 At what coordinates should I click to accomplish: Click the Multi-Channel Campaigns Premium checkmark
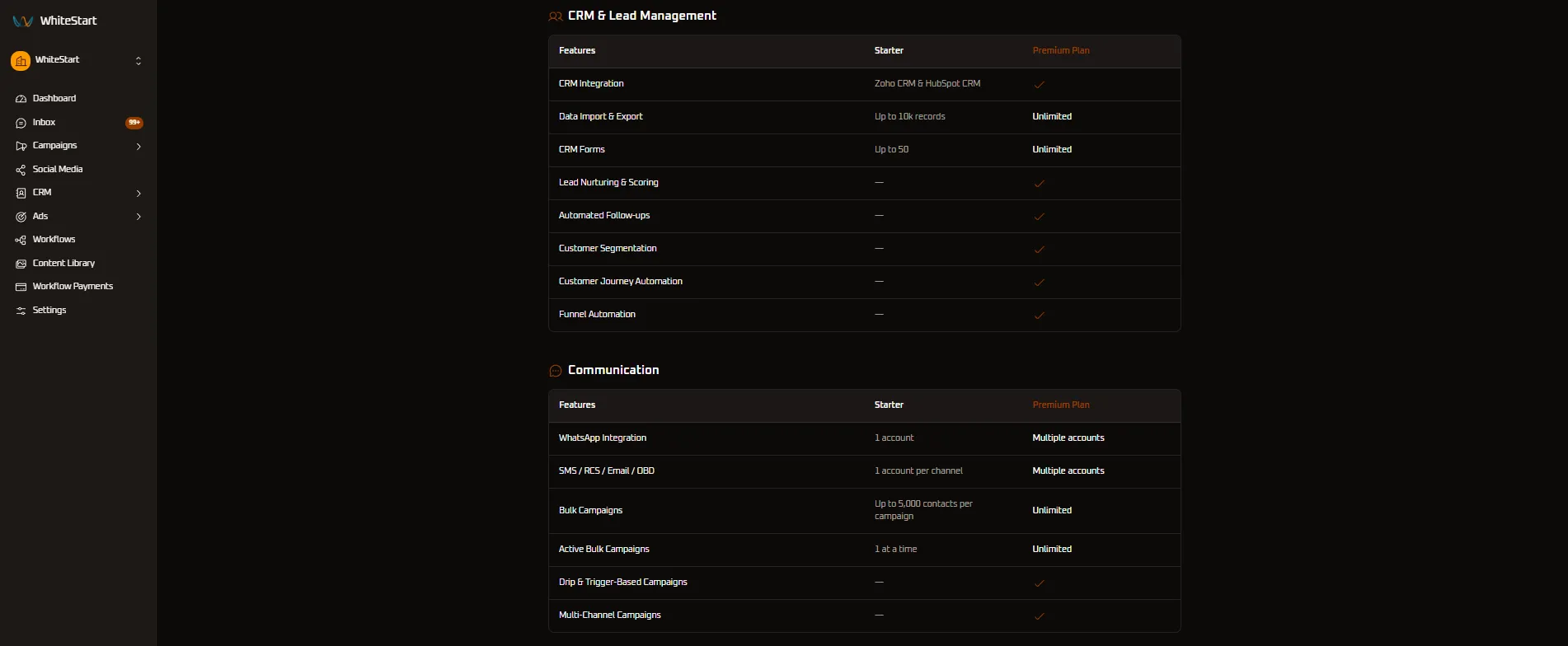coord(1039,616)
